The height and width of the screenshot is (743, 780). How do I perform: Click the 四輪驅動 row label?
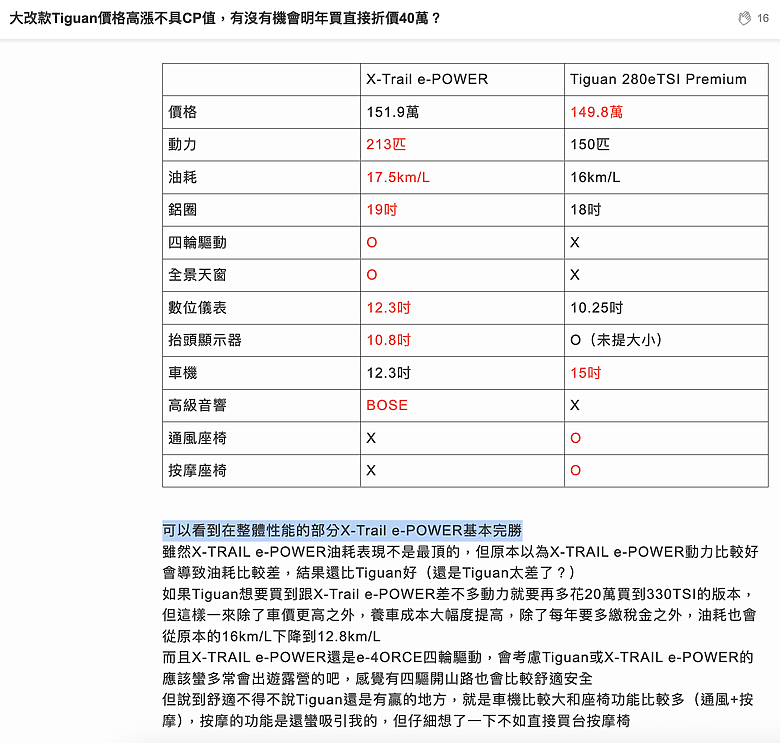197,242
